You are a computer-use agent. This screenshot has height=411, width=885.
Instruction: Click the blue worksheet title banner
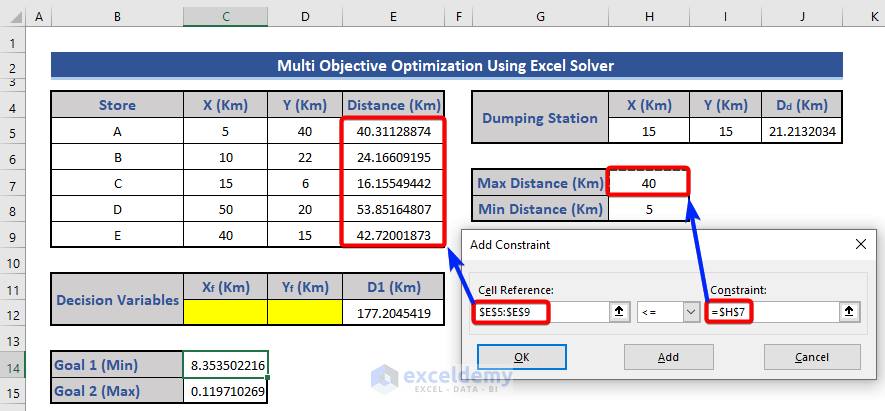click(445, 66)
